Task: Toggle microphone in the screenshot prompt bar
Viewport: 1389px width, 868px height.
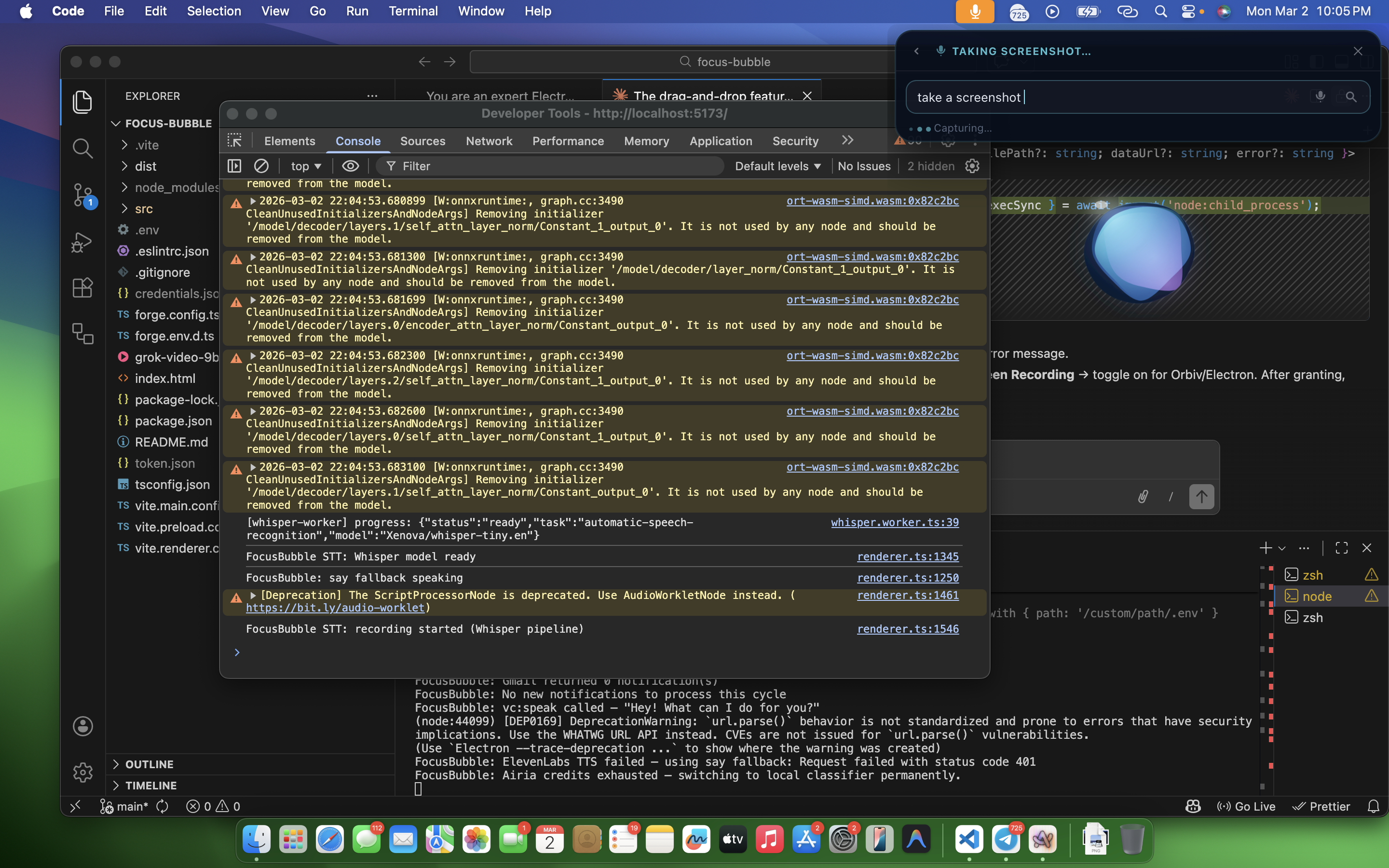Action: point(1320,97)
